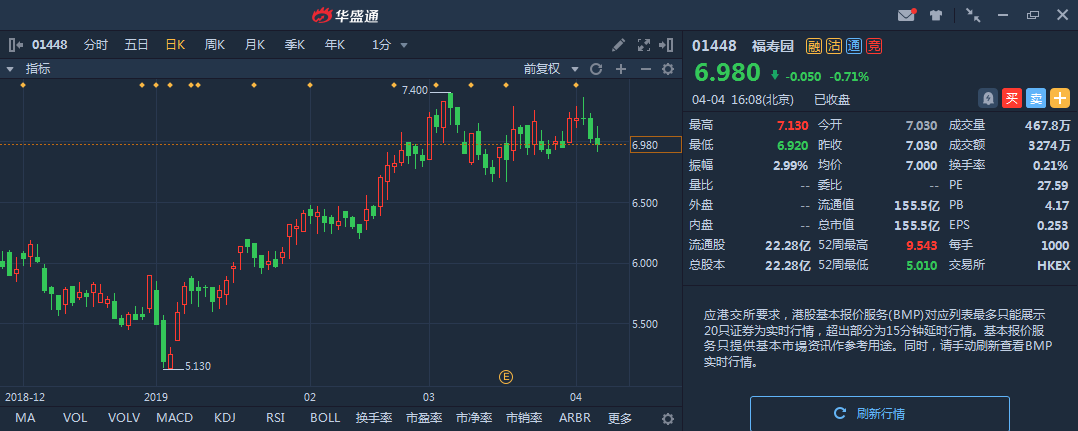The width and height of the screenshot is (1078, 431).
Task: Switch to 周K weekly chart tab
Action: (x=214, y=45)
